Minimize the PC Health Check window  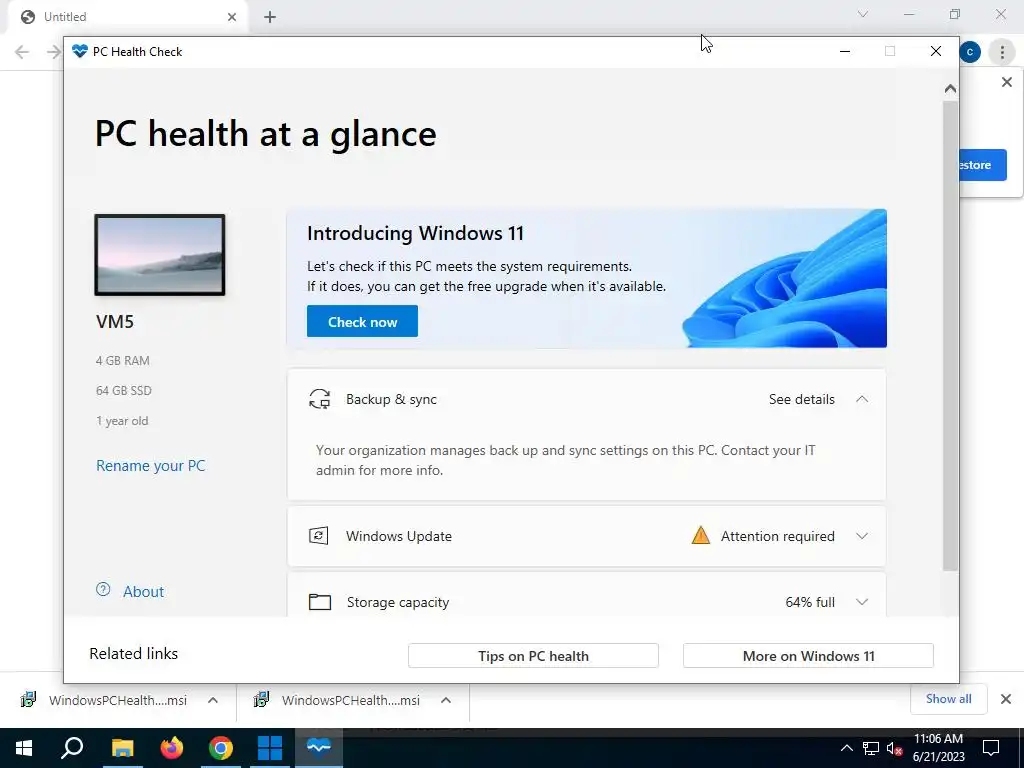tap(844, 51)
